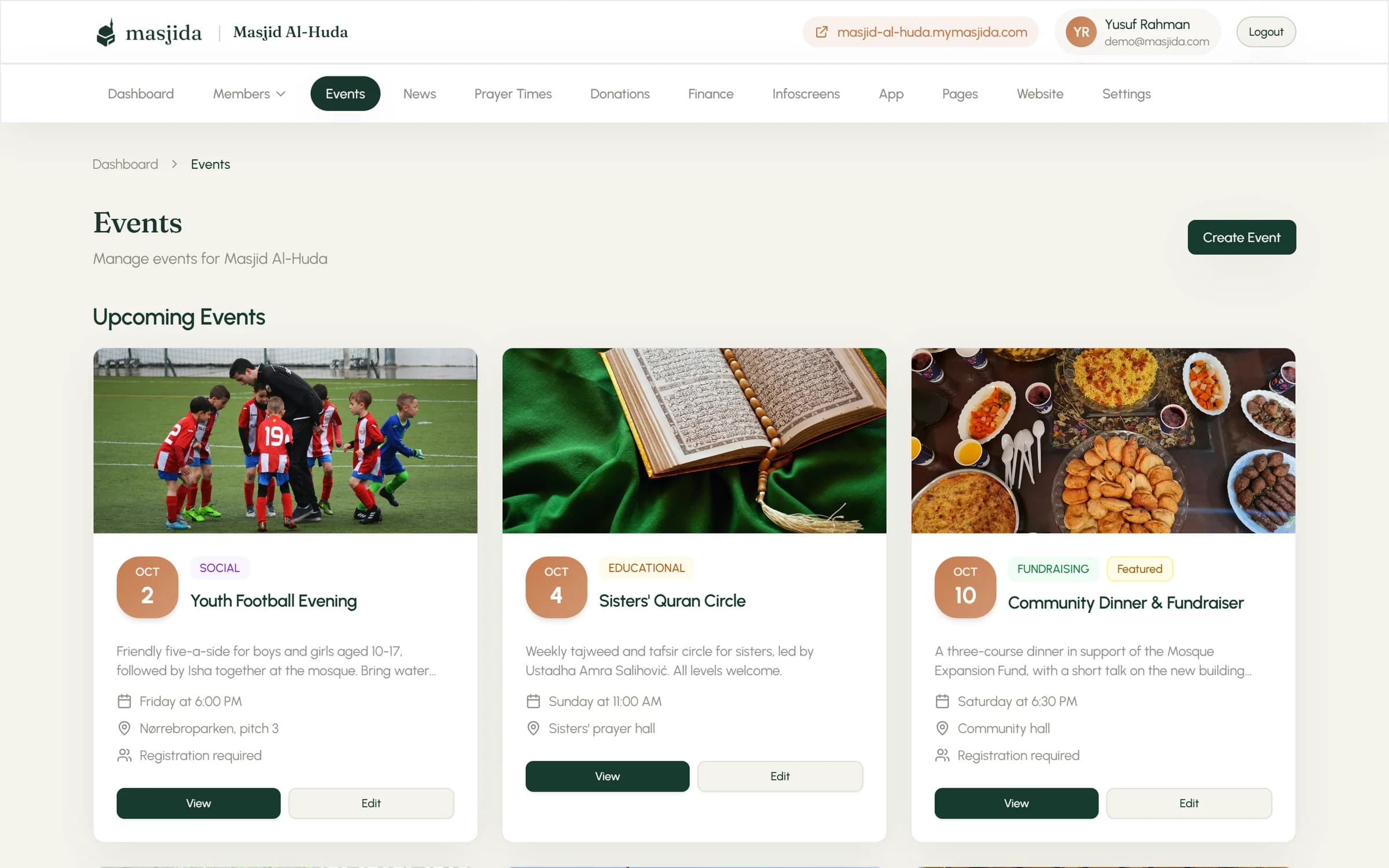View the Sisters' Quran Circle event
This screenshot has height=868, width=1389.
[x=607, y=776]
